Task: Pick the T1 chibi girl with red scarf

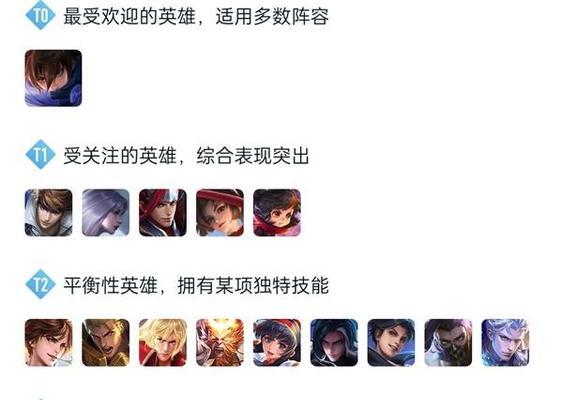Action: (277, 213)
